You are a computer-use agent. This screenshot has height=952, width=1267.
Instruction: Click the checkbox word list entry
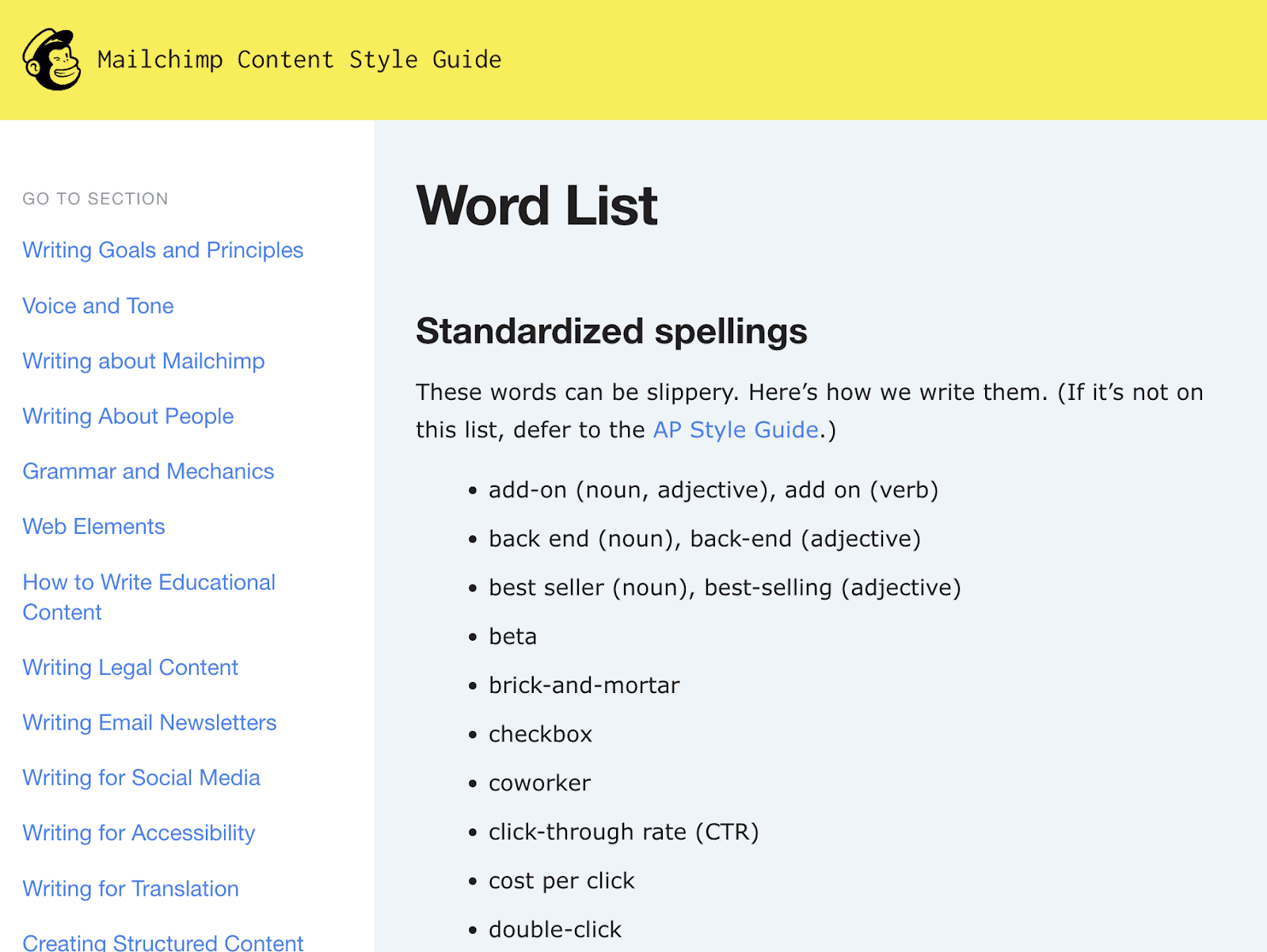coord(541,734)
